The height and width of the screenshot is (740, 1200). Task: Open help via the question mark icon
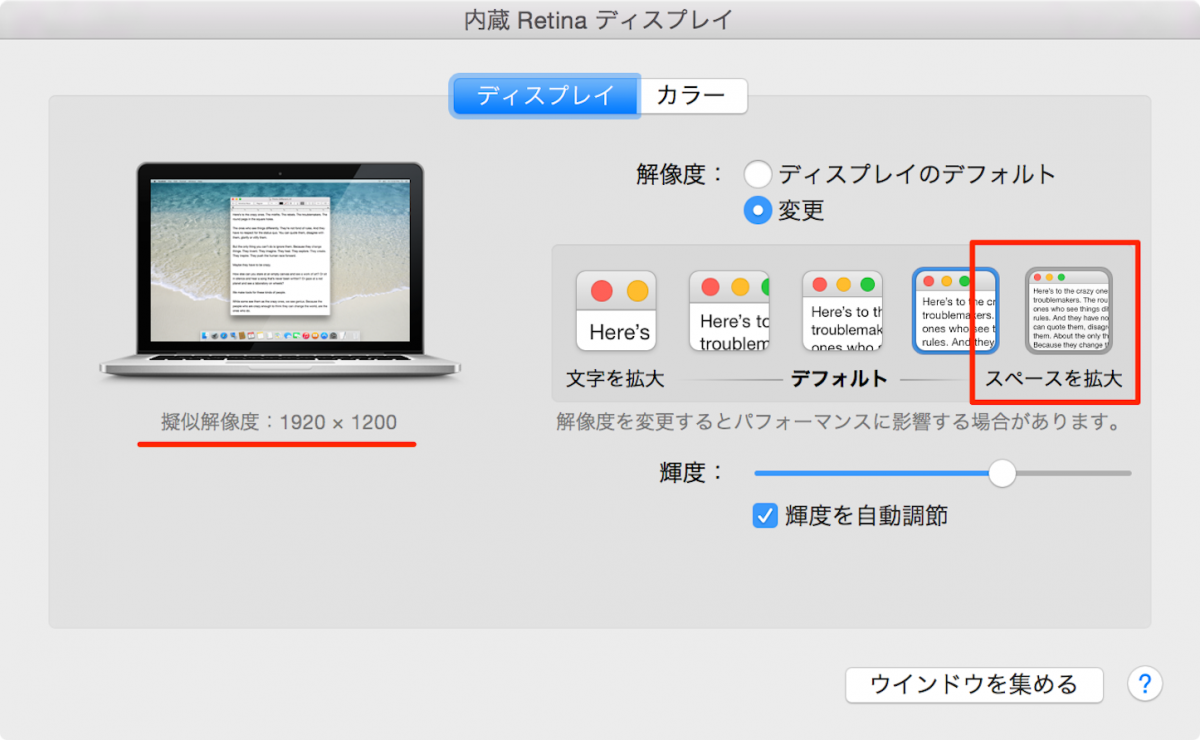point(1145,685)
